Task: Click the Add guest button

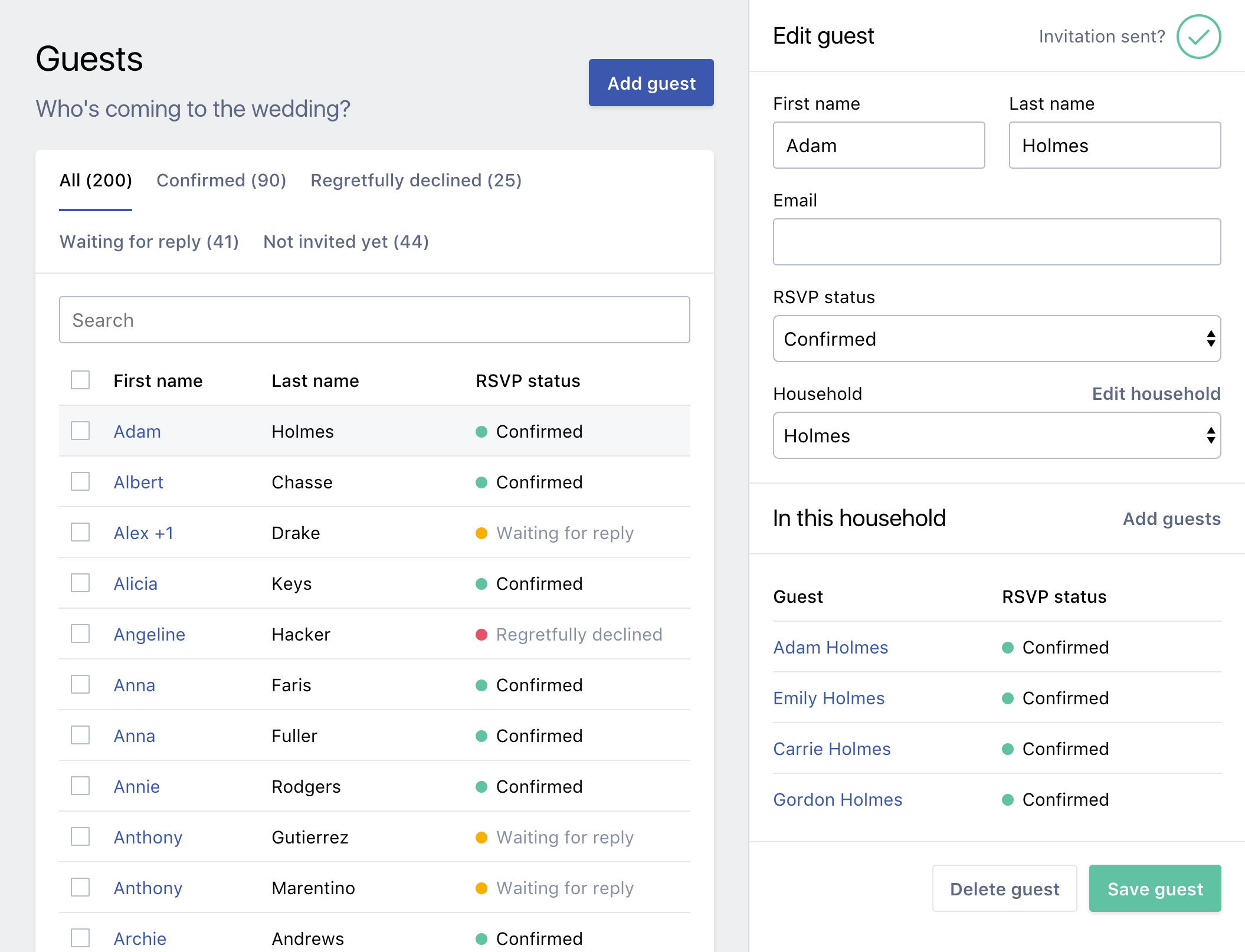Action: click(651, 83)
